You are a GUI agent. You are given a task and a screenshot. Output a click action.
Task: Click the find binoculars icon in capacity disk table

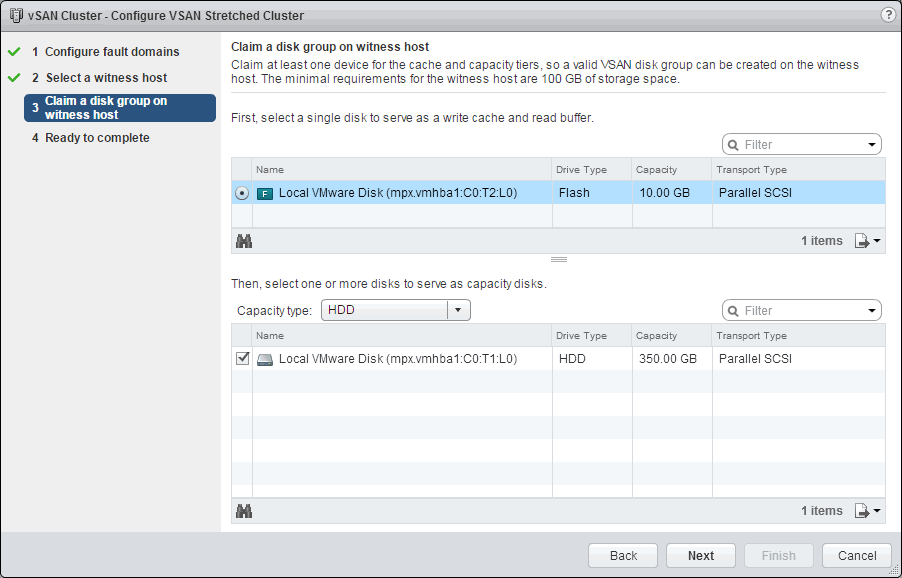coord(243,511)
